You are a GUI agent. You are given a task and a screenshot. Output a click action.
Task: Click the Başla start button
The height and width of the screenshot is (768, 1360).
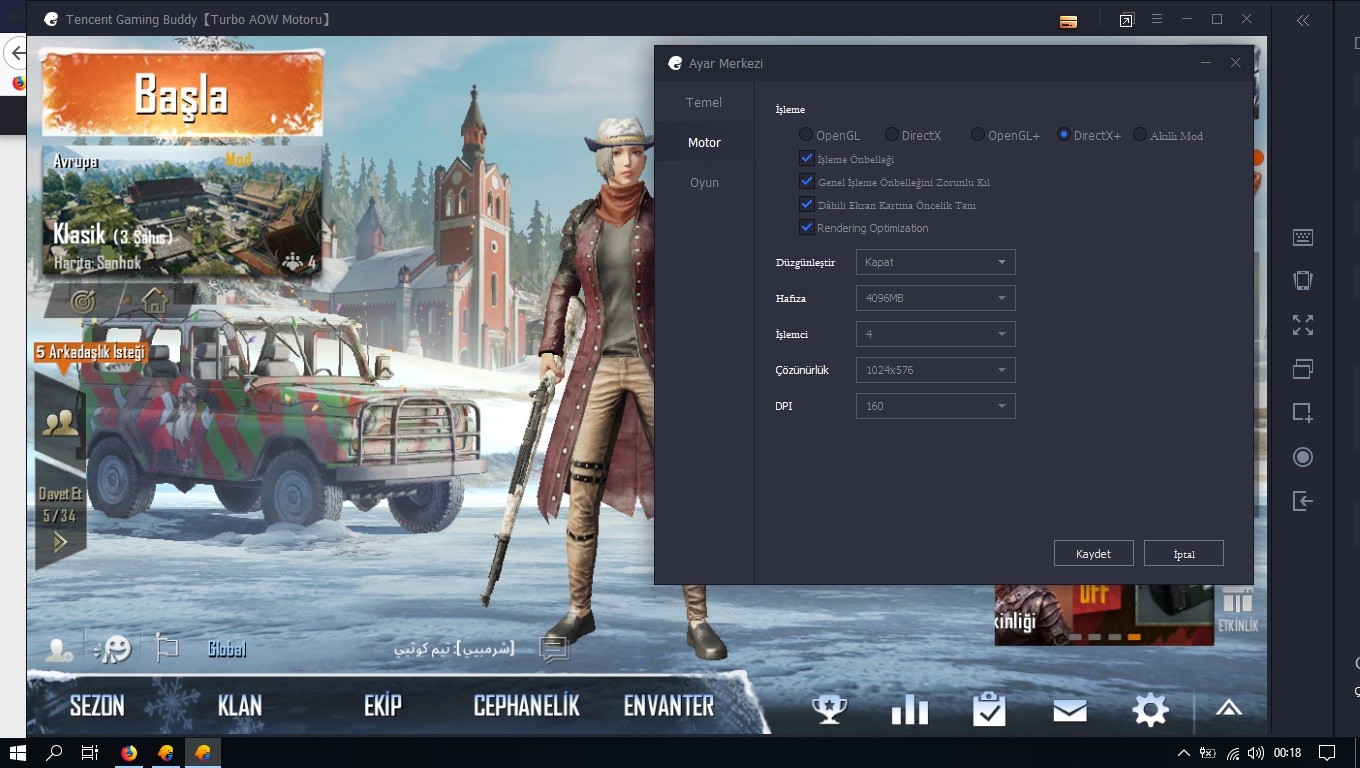coord(182,94)
